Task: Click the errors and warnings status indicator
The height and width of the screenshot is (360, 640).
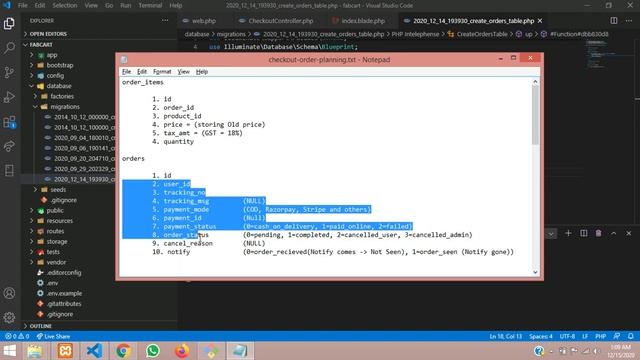Action: 17,336
